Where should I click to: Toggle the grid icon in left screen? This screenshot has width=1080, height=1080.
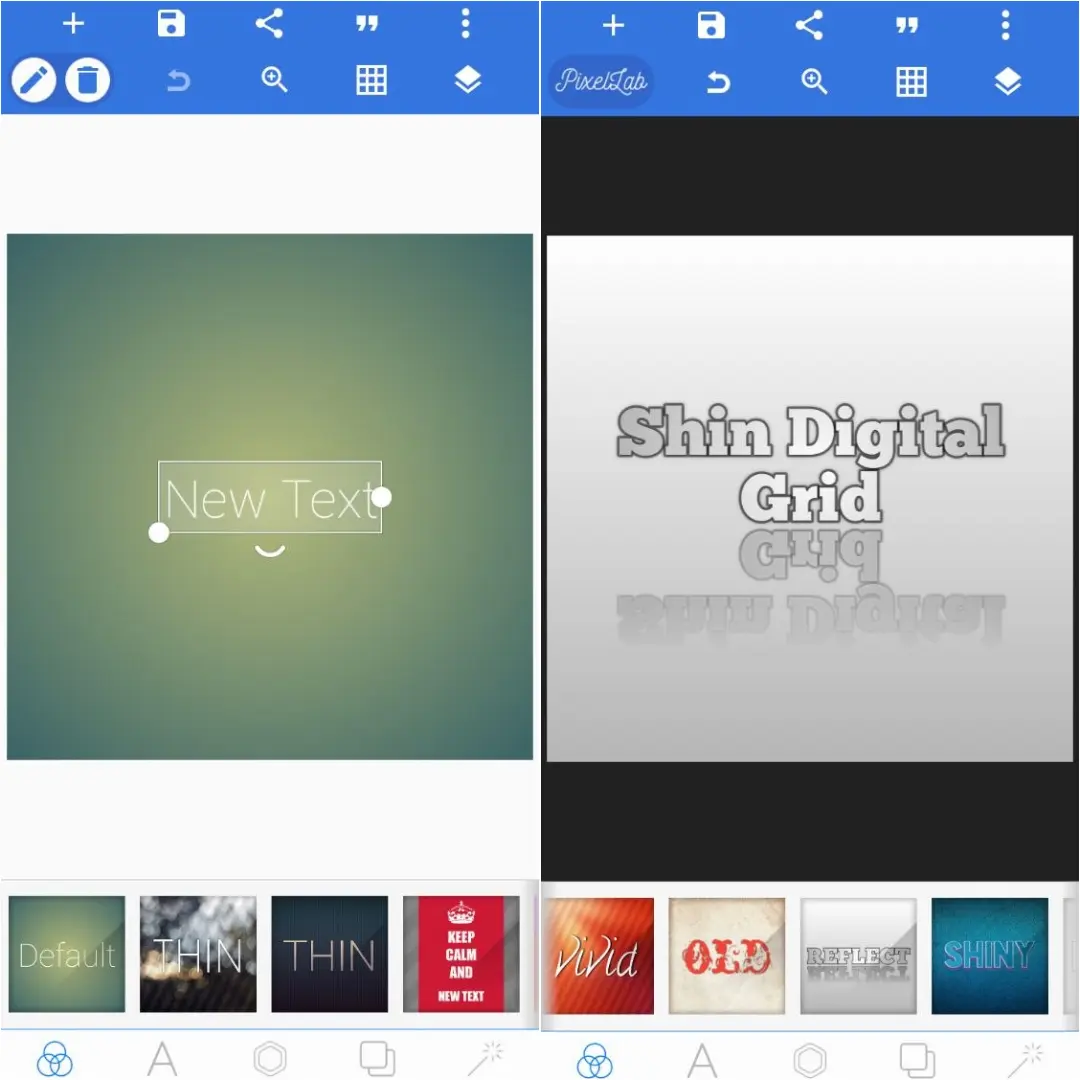point(371,80)
